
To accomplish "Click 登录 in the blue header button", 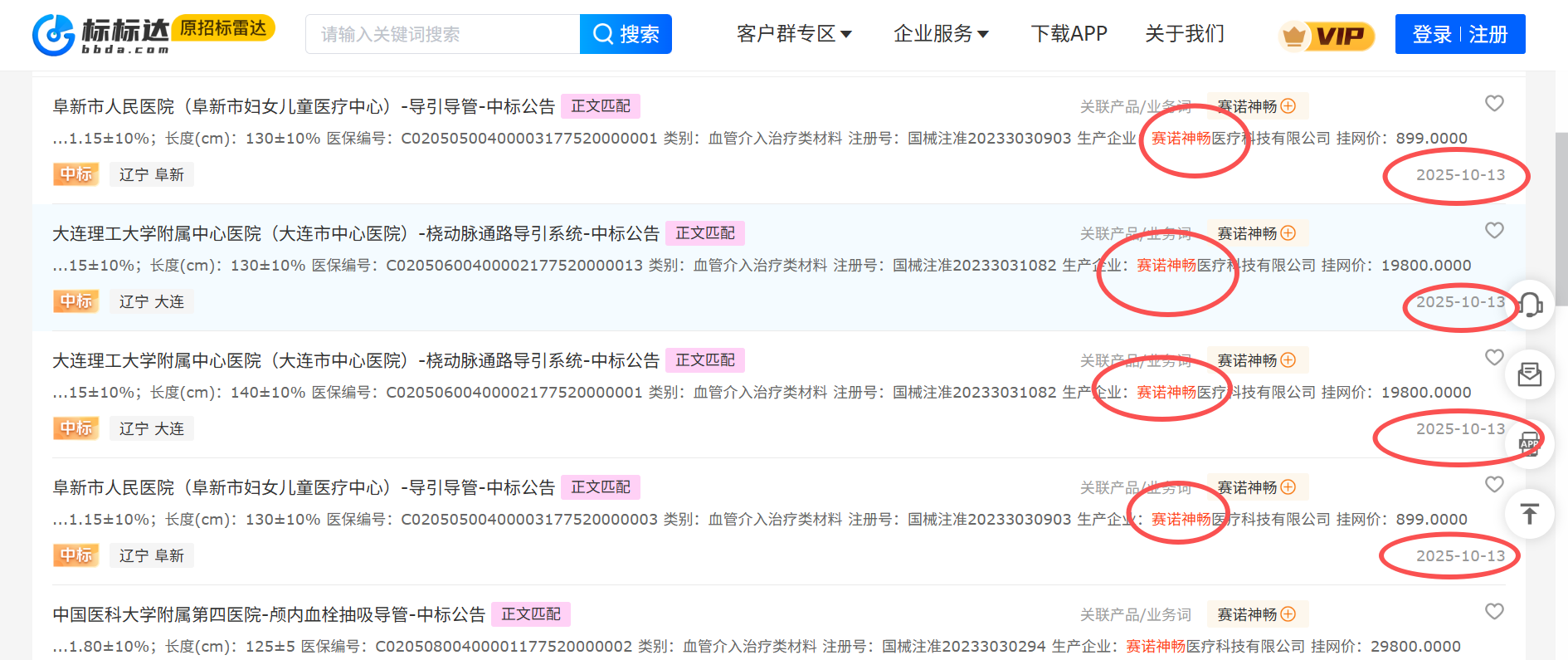I will tap(1432, 35).
